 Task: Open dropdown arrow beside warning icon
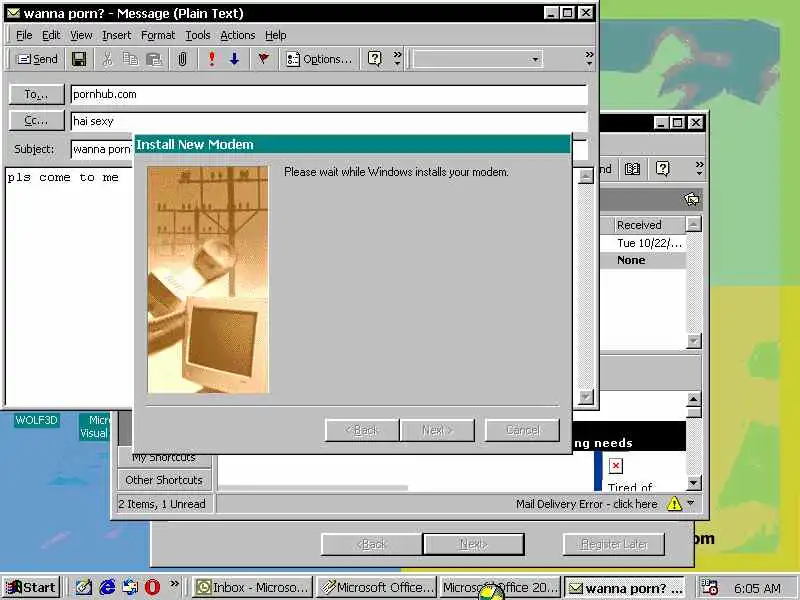click(x=691, y=504)
